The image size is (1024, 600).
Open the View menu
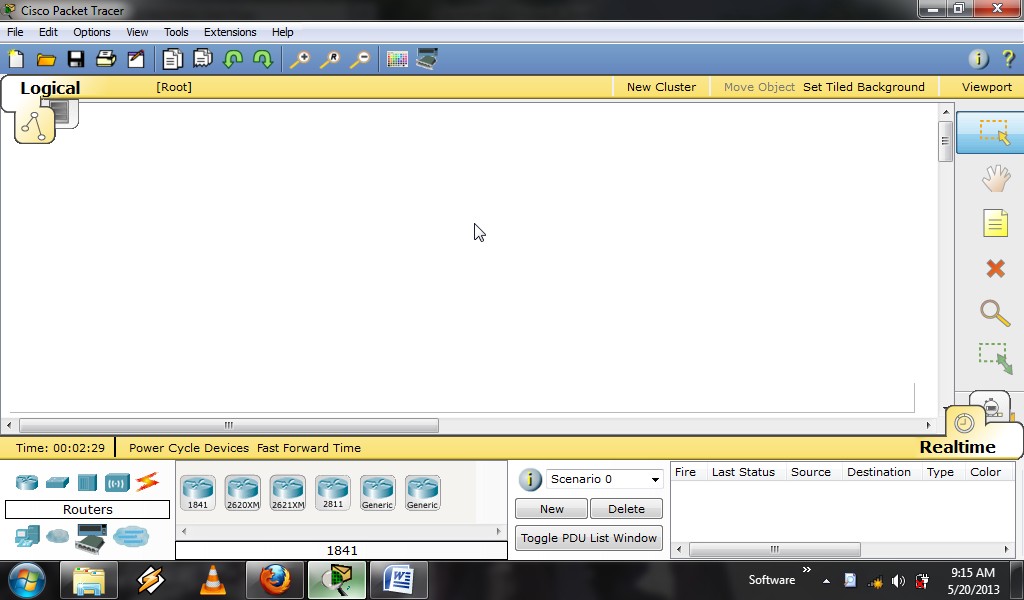pyautogui.click(x=137, y=32)
